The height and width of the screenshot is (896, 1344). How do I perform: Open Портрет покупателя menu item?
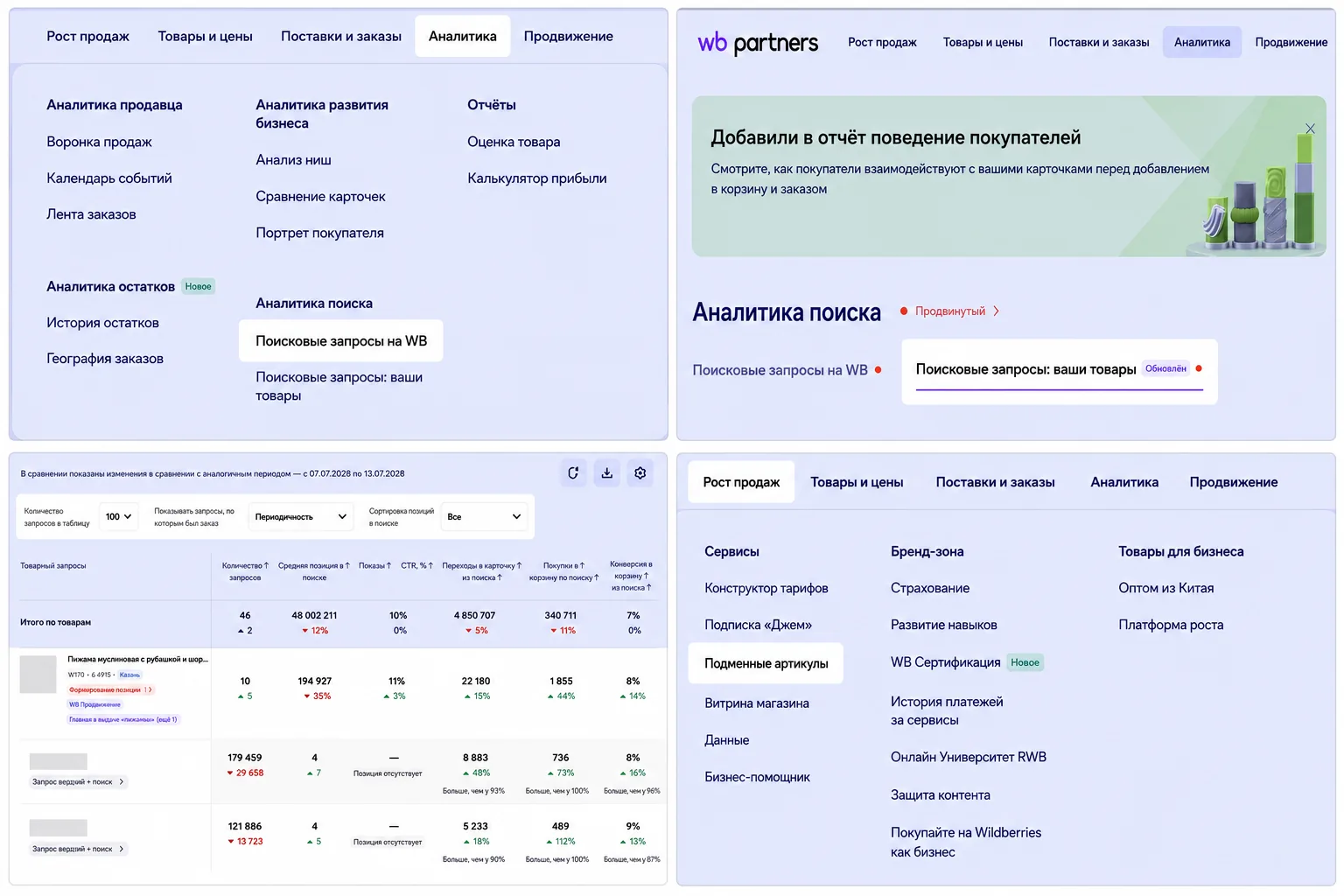(x=319, y=233)
